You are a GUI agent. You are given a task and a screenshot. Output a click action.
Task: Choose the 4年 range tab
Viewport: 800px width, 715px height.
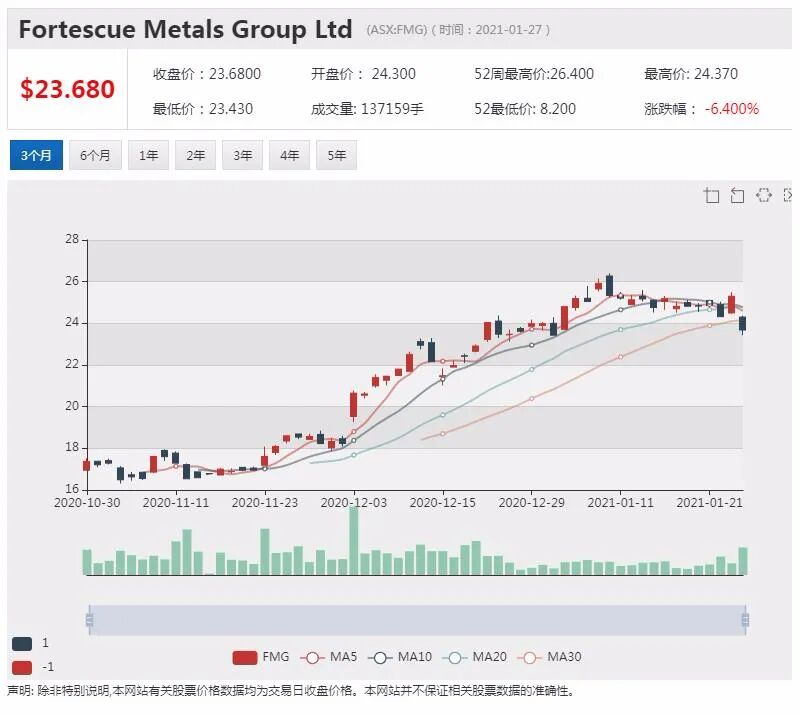[x=289, y=155]
